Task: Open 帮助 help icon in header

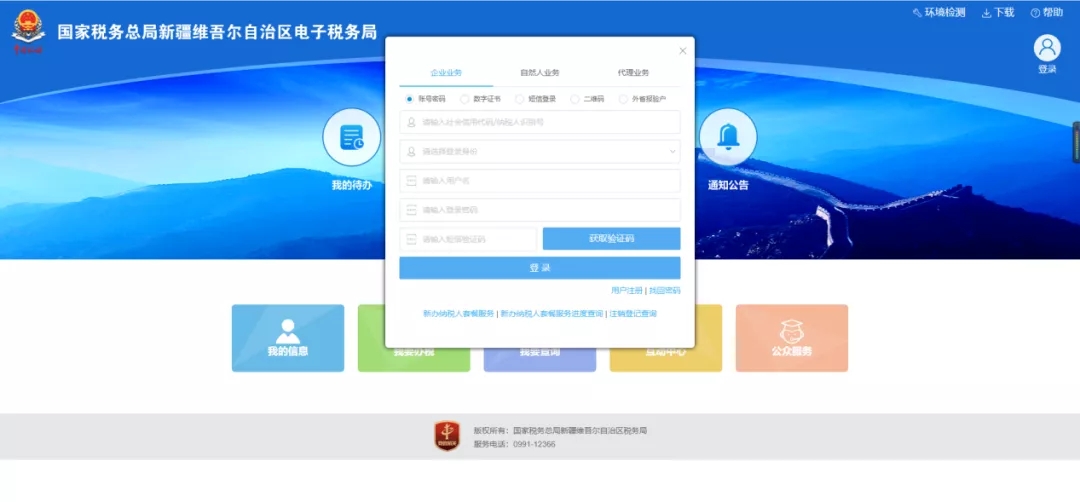Action: coord(1035,13)
